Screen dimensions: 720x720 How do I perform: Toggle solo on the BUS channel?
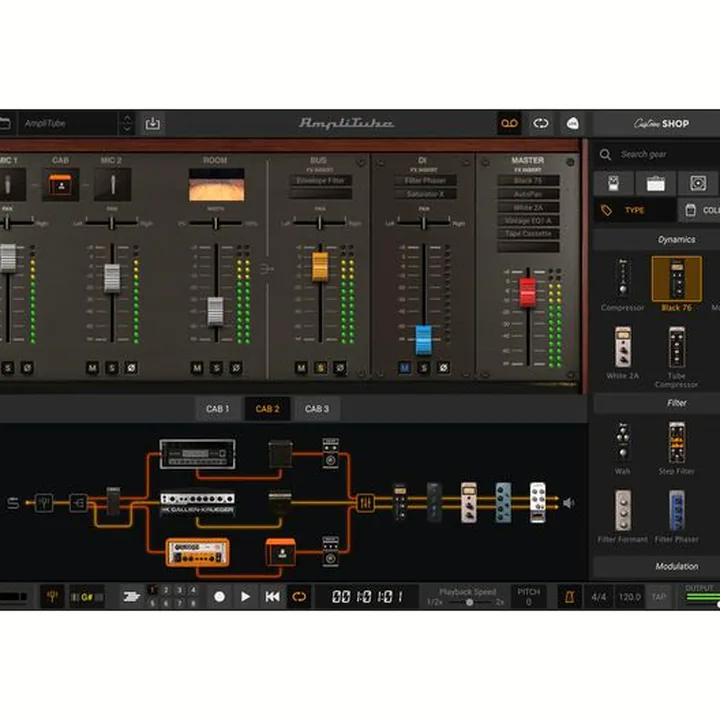pos(321,368)
